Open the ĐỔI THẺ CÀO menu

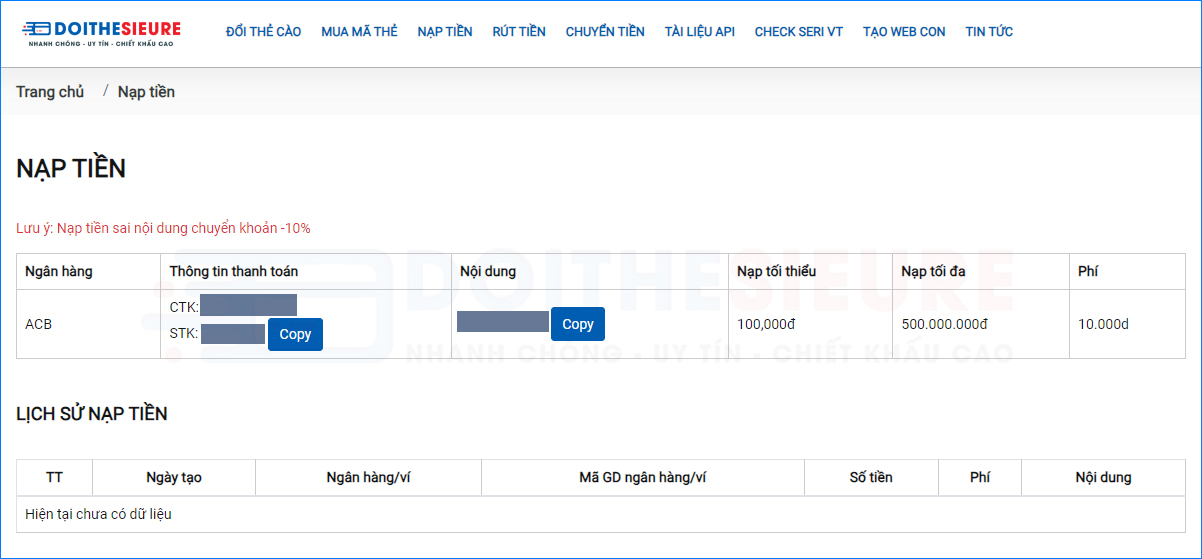(x=263, y=32)
